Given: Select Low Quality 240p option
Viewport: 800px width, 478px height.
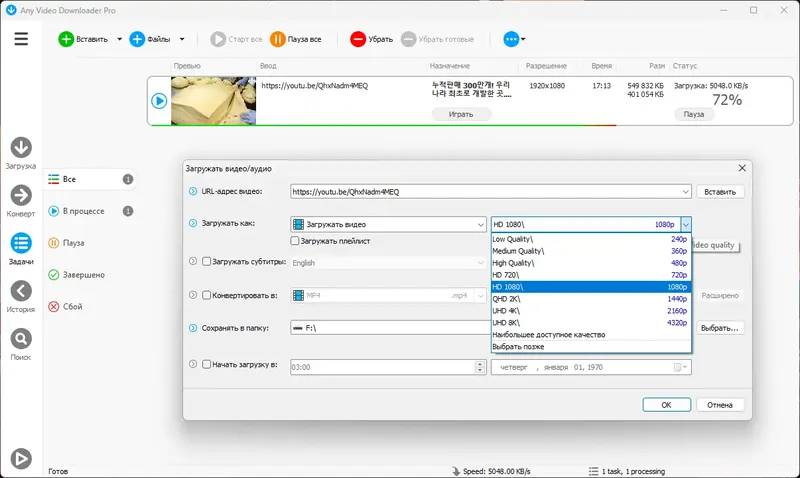Looking at the screenshot, I should tap(590, 239).
